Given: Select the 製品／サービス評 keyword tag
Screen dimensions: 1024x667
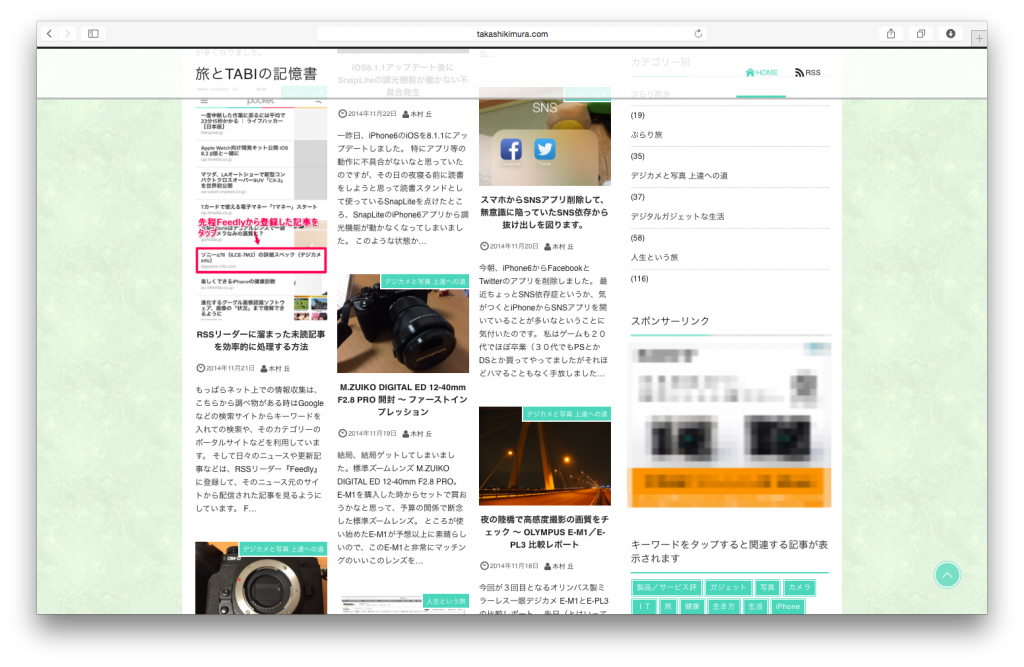Looking at the screenshot, I should pyautogui.click(x=667, y=587).
